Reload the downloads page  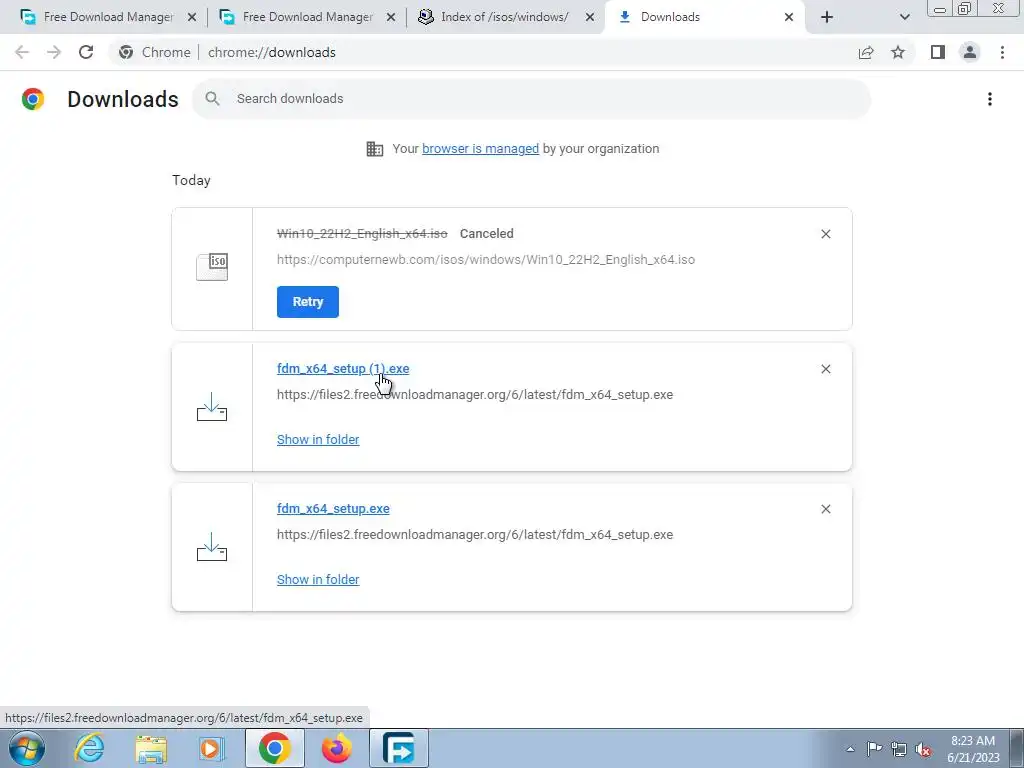(86, 52)
